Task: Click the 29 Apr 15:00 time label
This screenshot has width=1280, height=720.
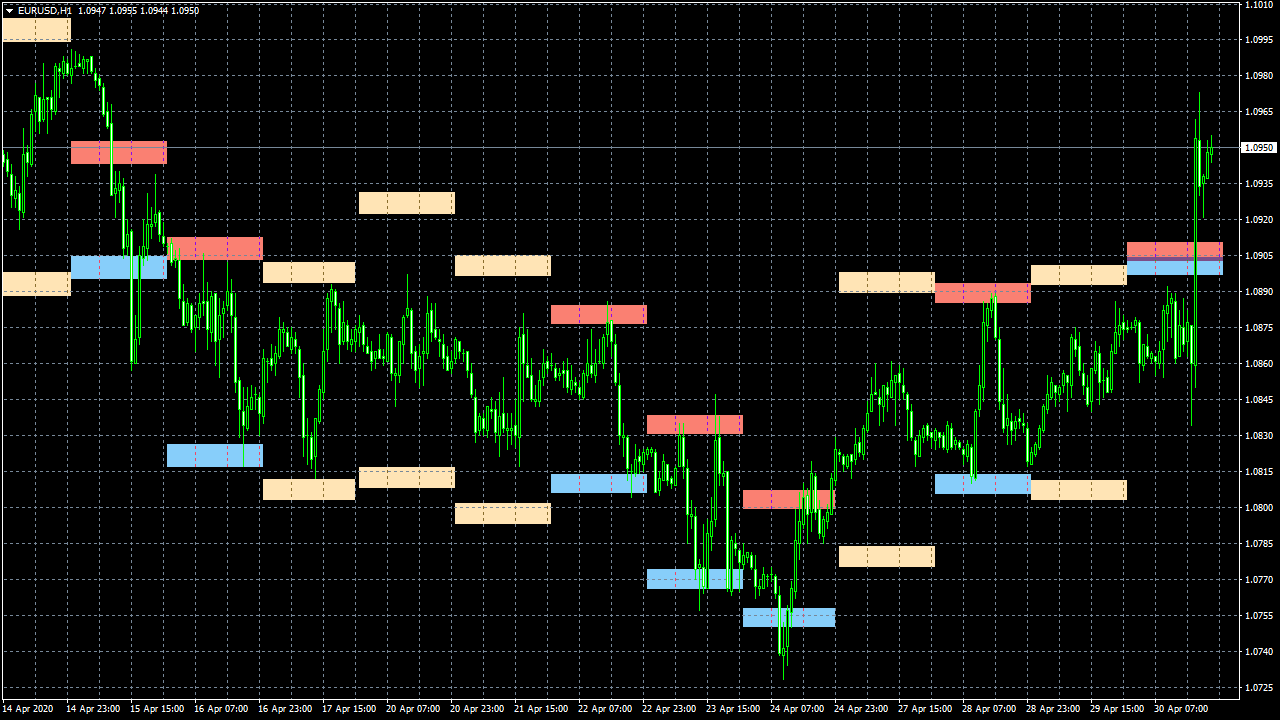Action: click(x=1117, y=709)
